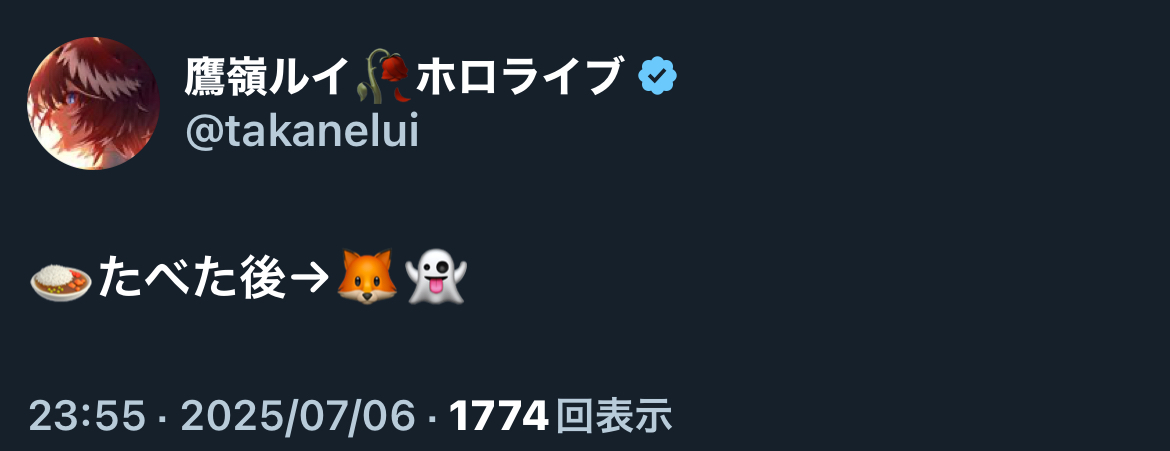Image resolution: width=1170 pixels, height=451 pixels.
Task: Click the dot separator before 1774
Action: 431,417
